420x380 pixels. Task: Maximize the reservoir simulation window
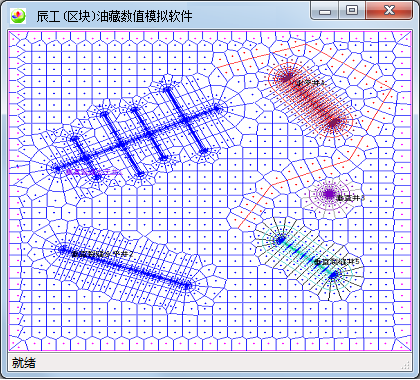(x=352, y=10)
